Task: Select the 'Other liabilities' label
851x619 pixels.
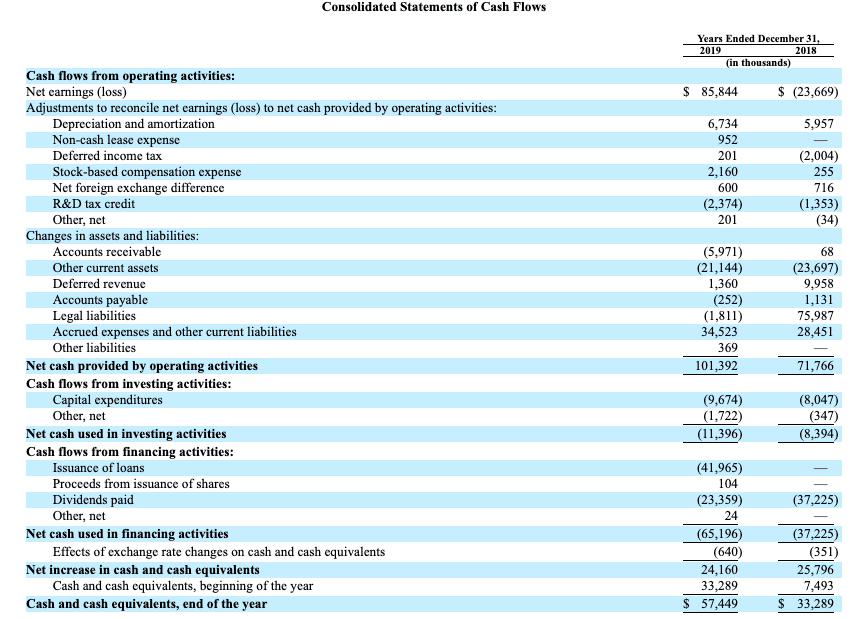Action: tap(94, 348)
